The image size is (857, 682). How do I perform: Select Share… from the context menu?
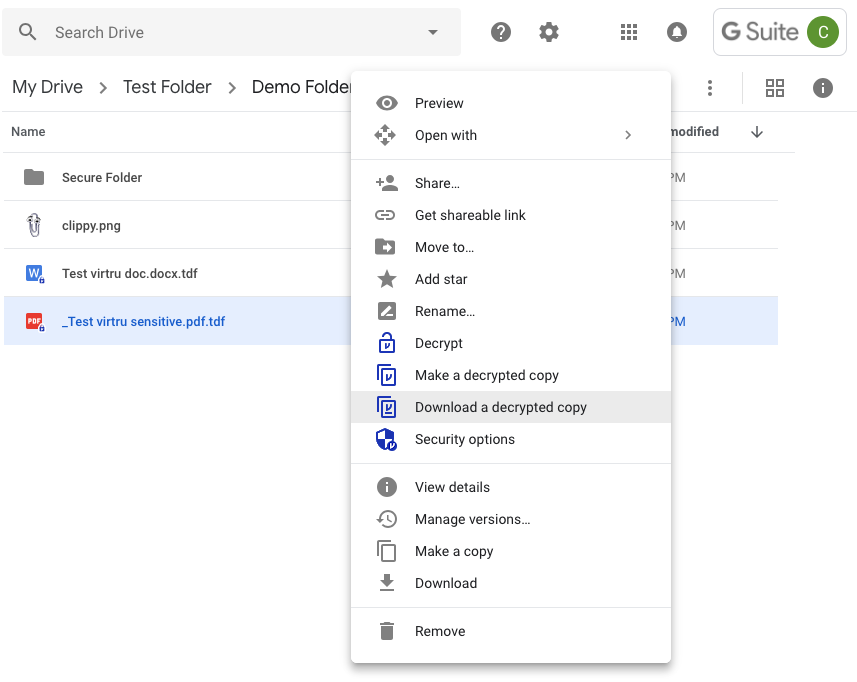[x=510, y=183]
